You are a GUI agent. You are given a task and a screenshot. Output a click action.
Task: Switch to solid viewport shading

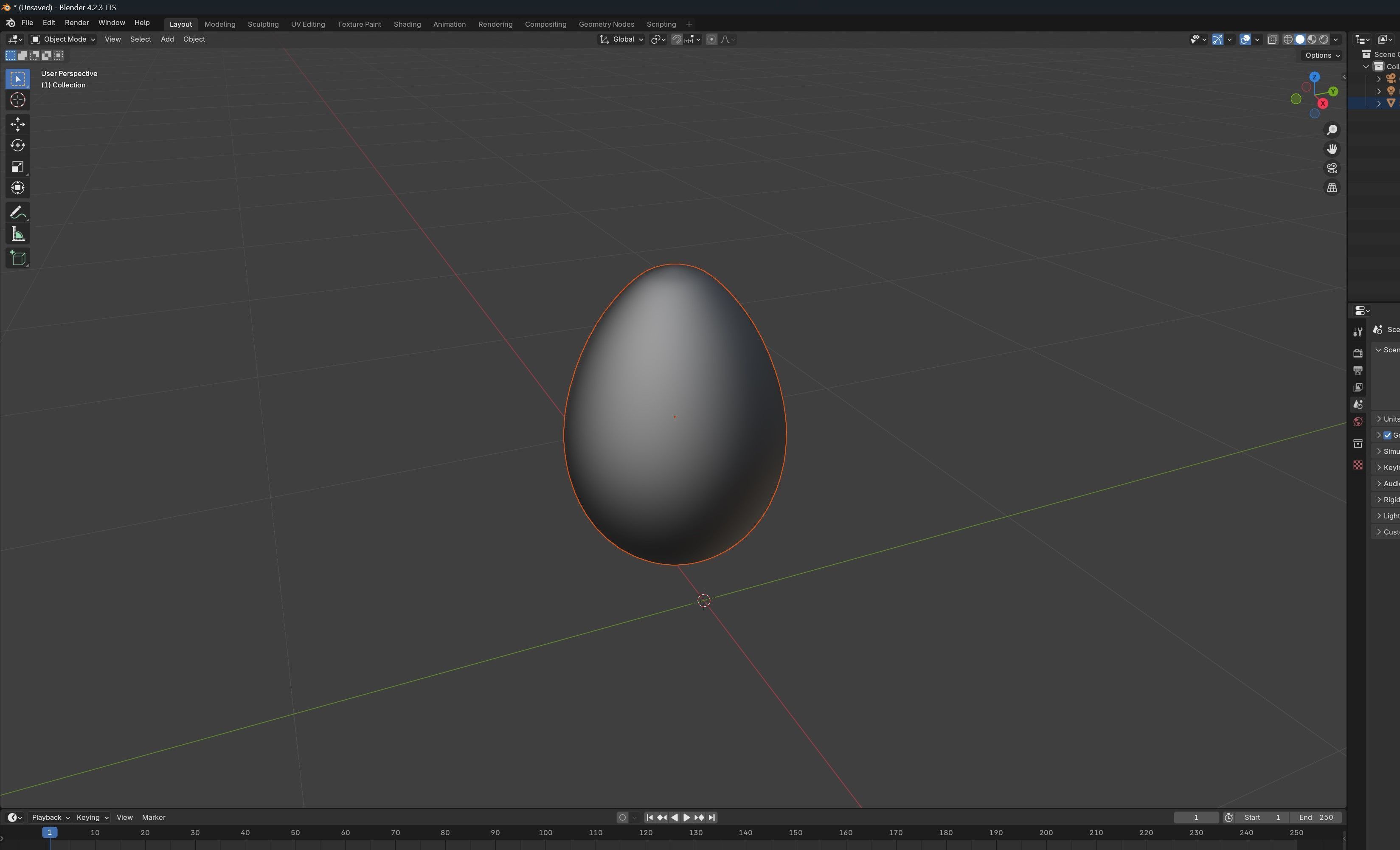pyautogui.click(x=1300, y=39)
